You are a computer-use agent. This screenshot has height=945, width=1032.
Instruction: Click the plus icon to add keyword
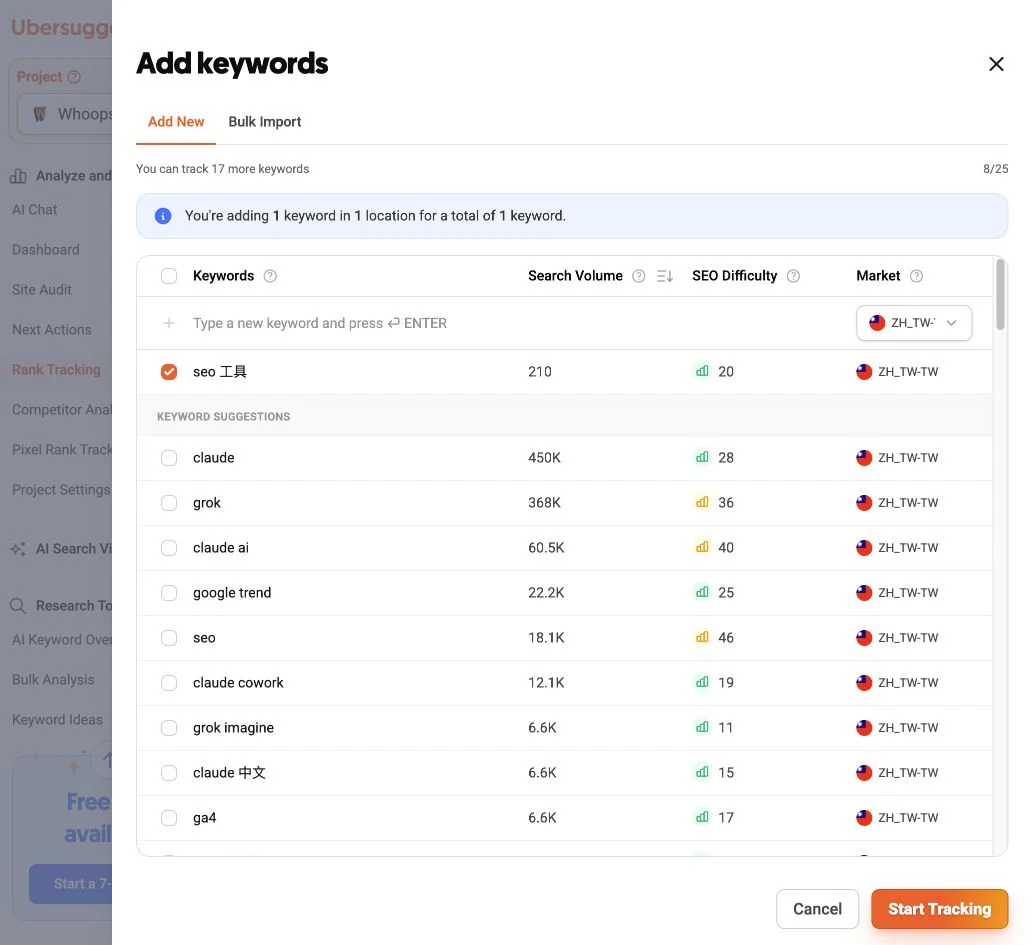pos(169,323)
